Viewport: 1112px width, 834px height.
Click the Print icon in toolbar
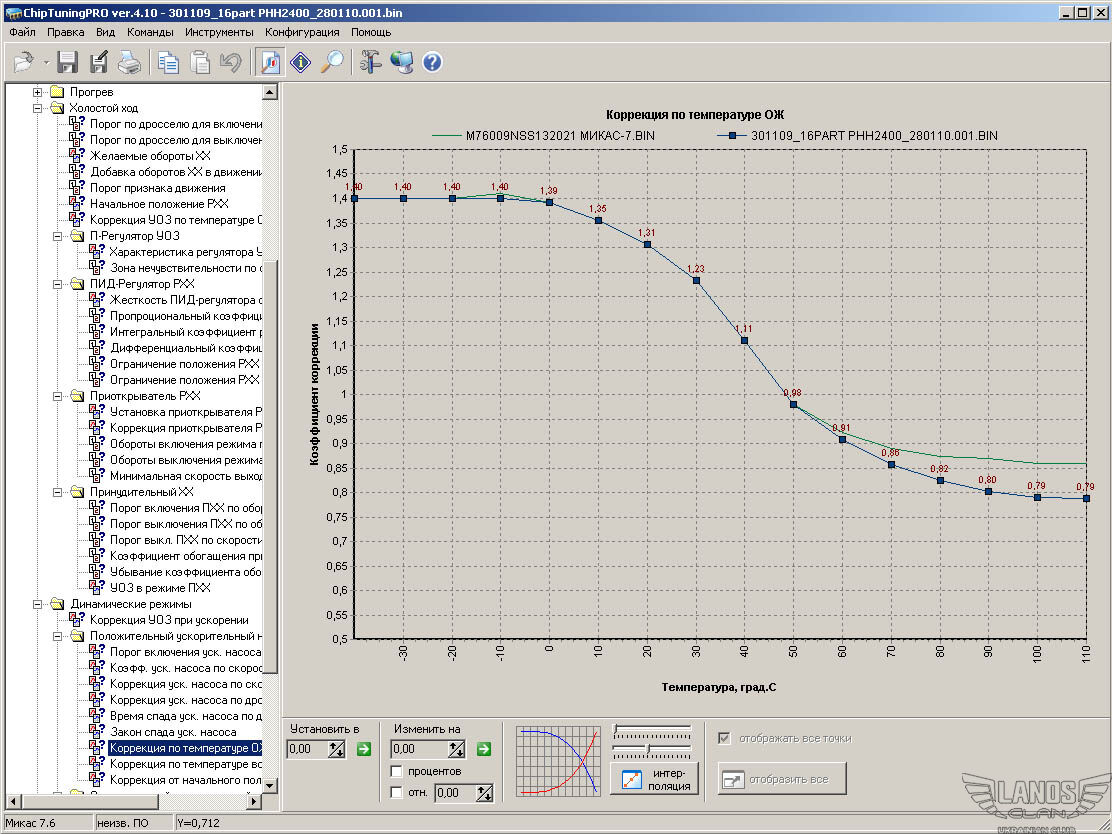(x=130, y=62)
